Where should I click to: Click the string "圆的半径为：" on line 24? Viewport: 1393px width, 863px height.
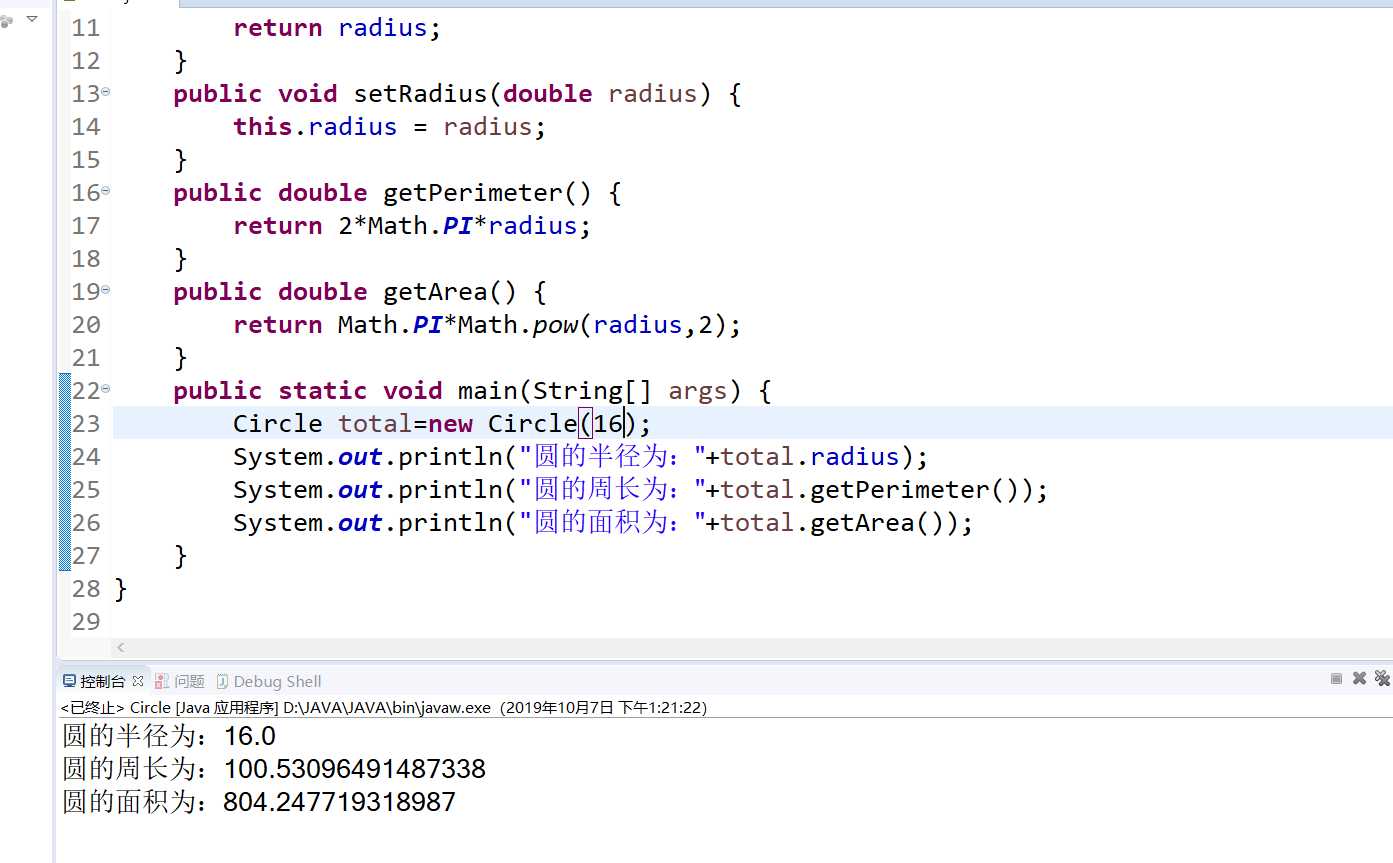pyautogui.click(x=612, y=456)
